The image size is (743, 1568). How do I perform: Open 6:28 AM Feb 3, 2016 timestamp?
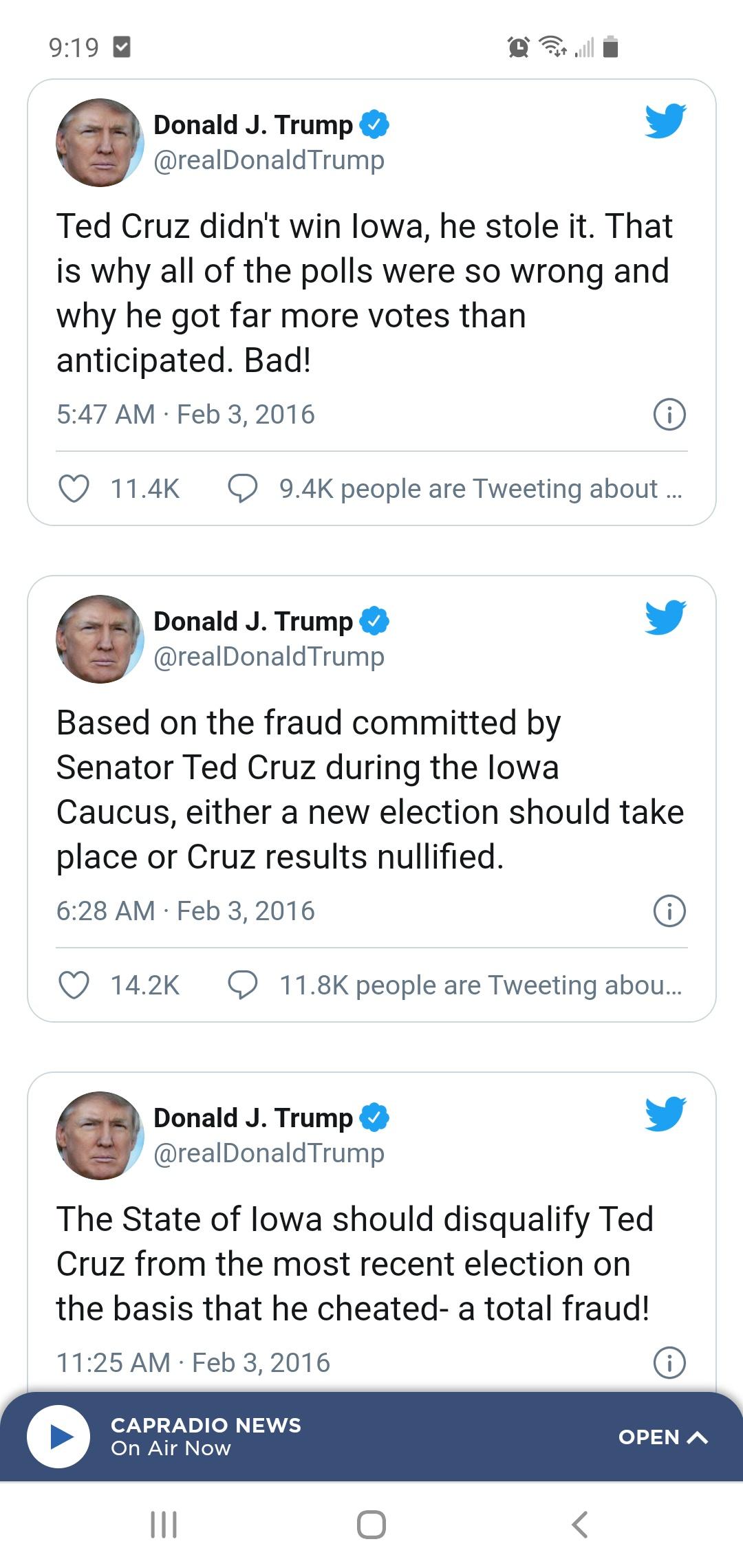[186, 911]
